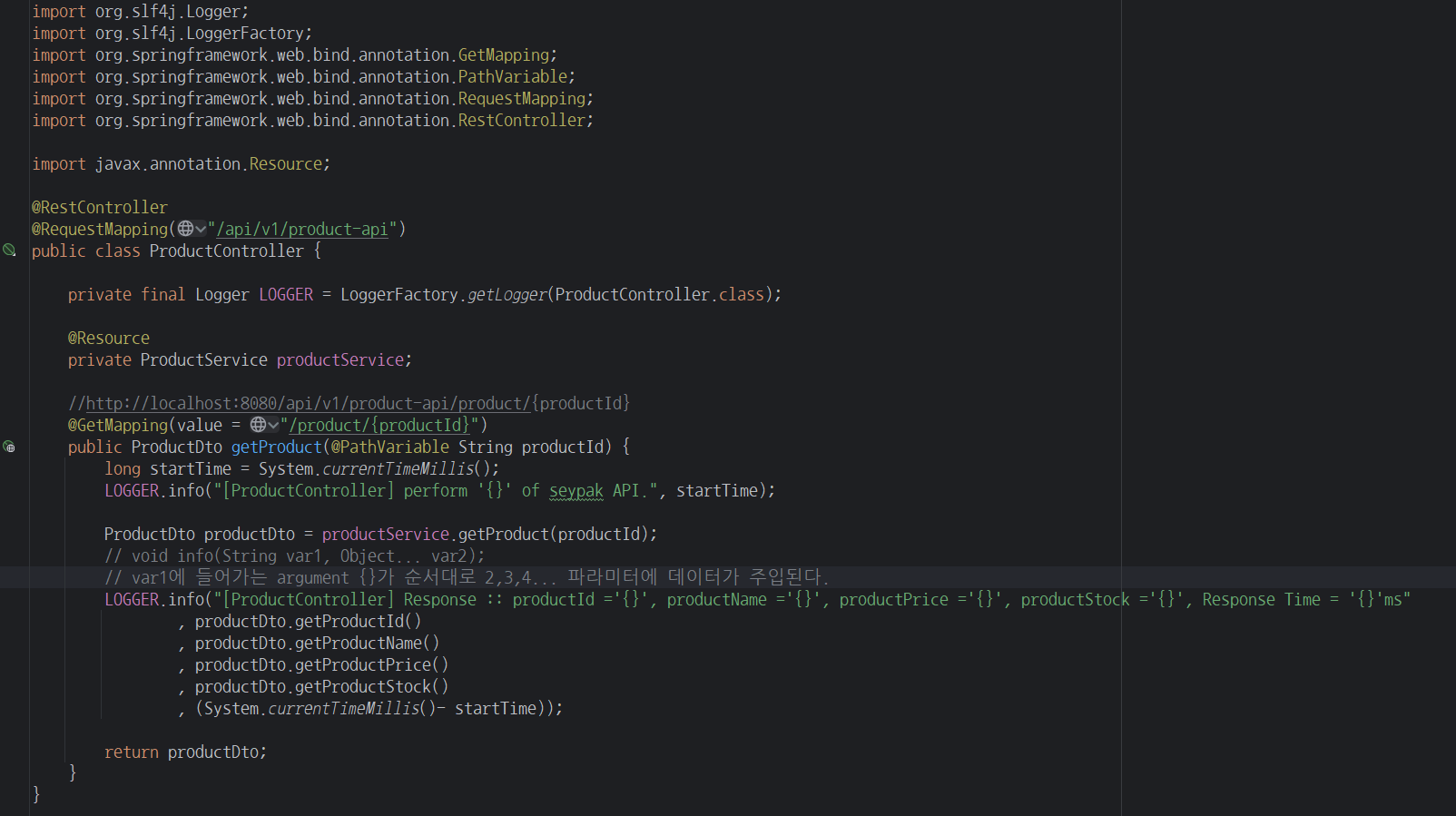
Task: Click "LOGGER" in the private final field declaration
Action: (x=286, y=295)
